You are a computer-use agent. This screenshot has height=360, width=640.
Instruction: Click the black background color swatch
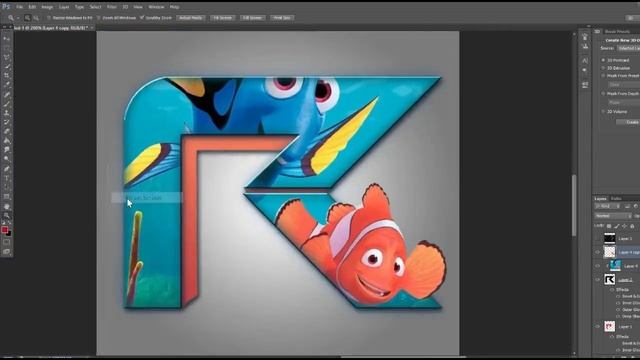pos(9,233)
